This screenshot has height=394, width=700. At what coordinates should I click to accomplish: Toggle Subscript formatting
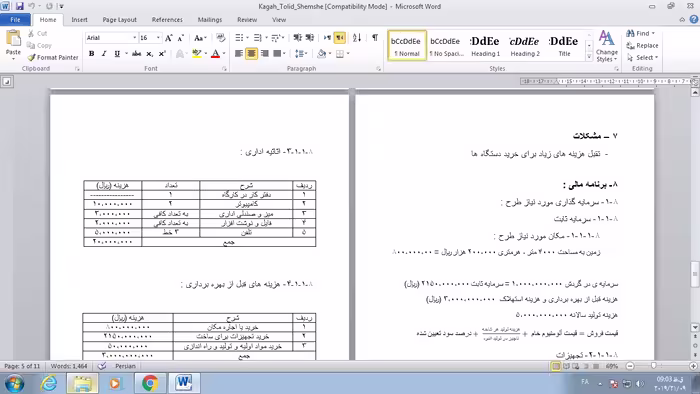coord(150,54)
